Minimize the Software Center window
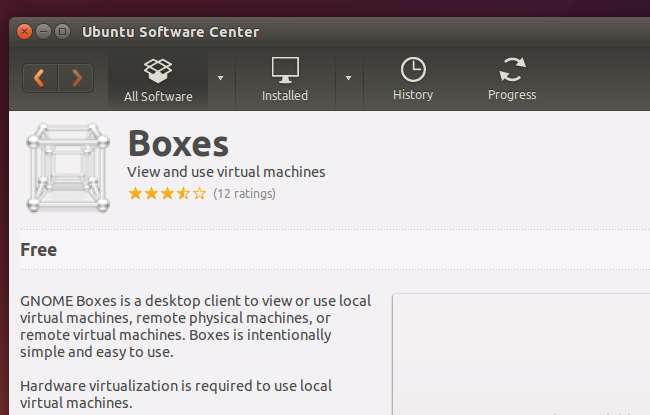This screenshot has height=415, width=650. tap(45, 32)
